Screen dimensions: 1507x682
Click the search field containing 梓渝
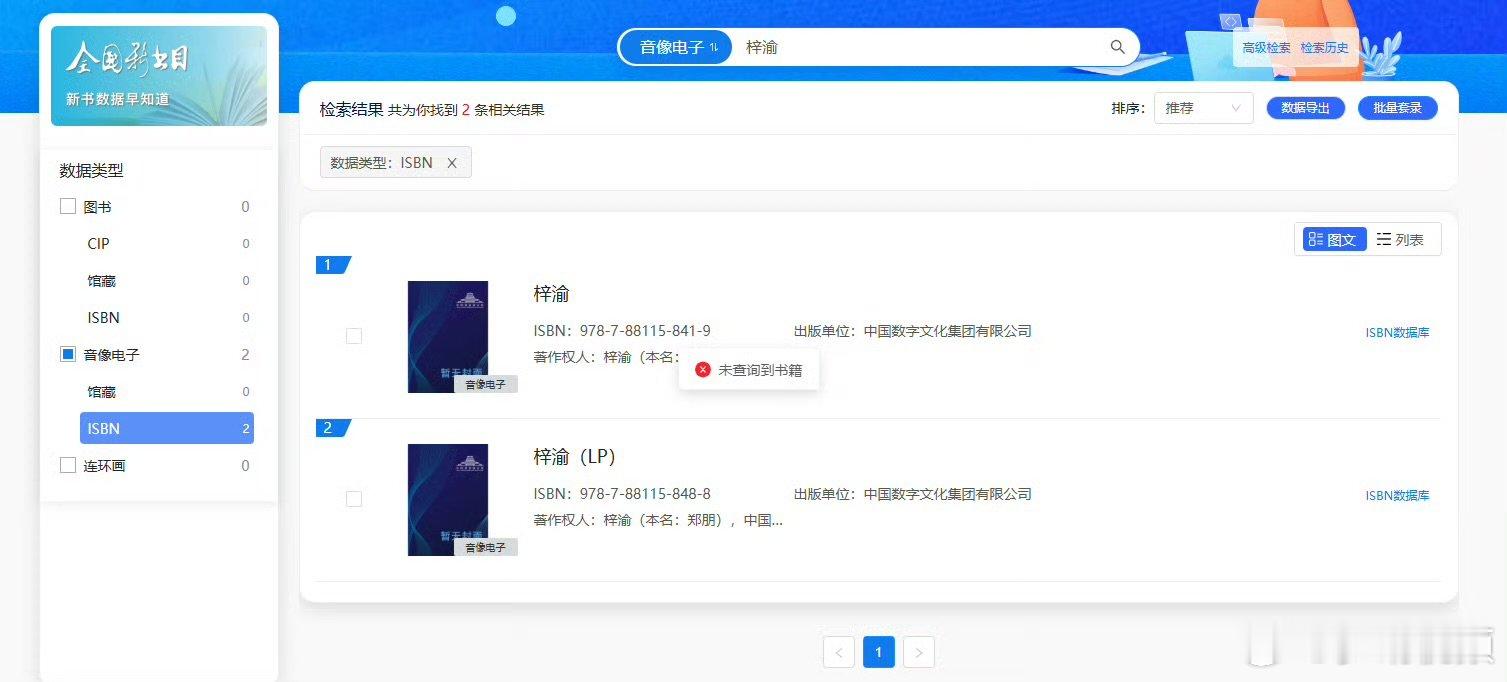click(920, 47)
